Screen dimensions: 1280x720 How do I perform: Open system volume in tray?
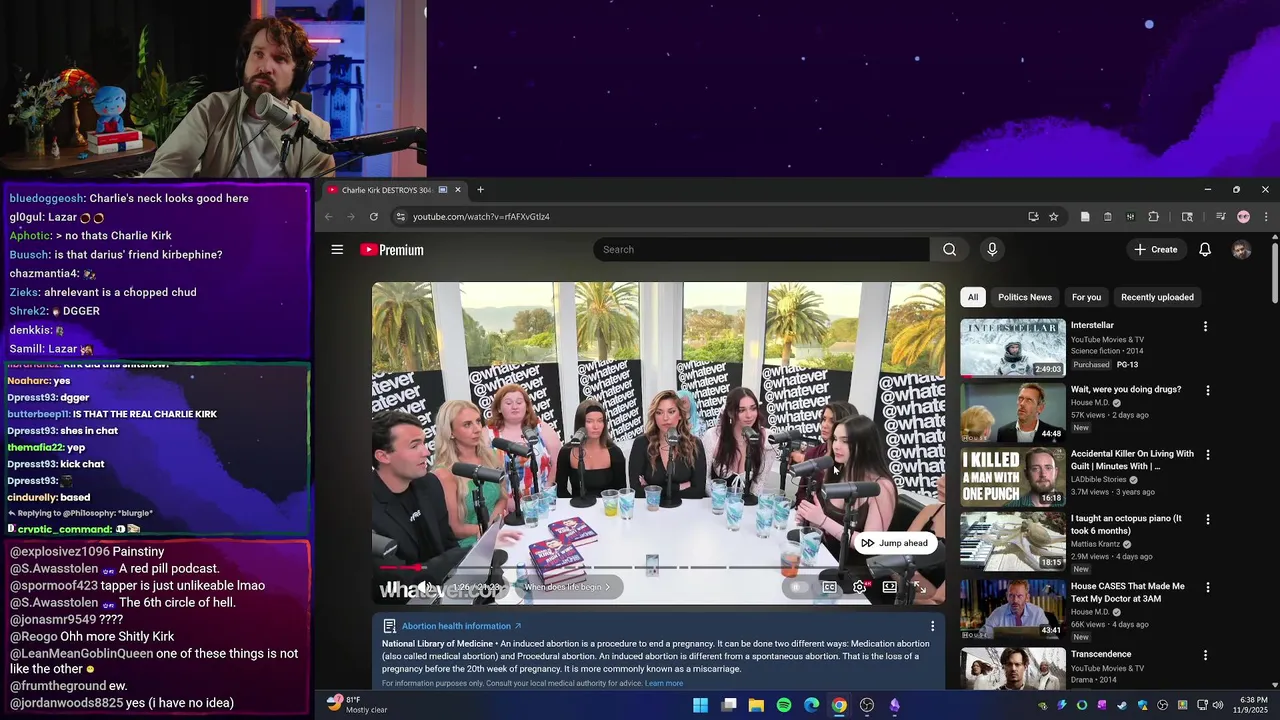coord(1218,705)
